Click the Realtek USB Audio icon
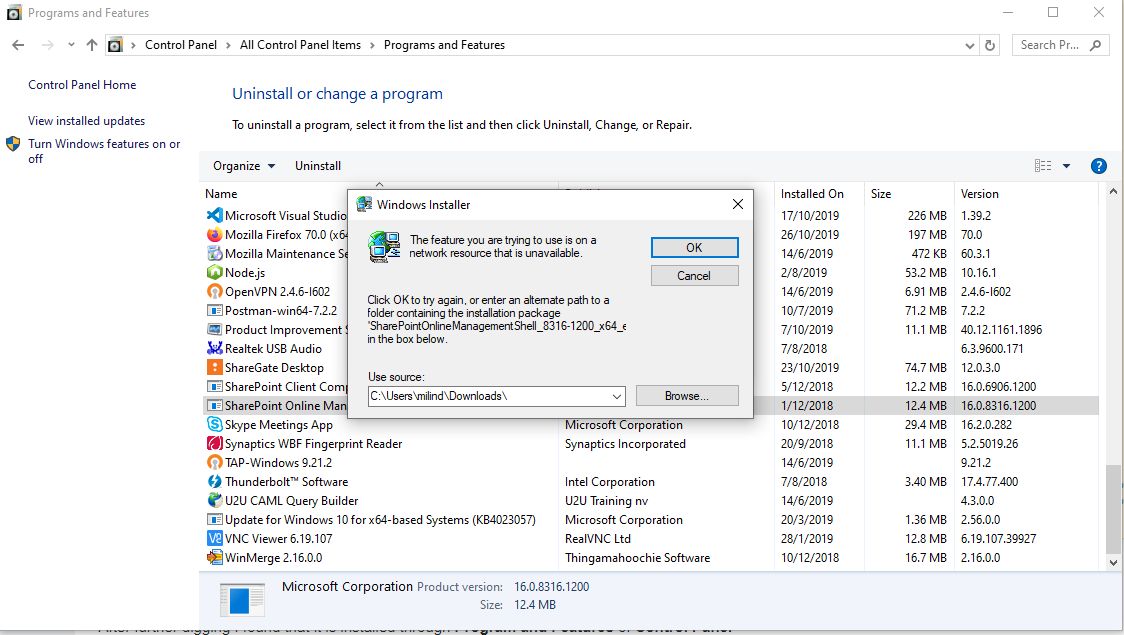The image size is (1124, 635). [x=214, y=348]
